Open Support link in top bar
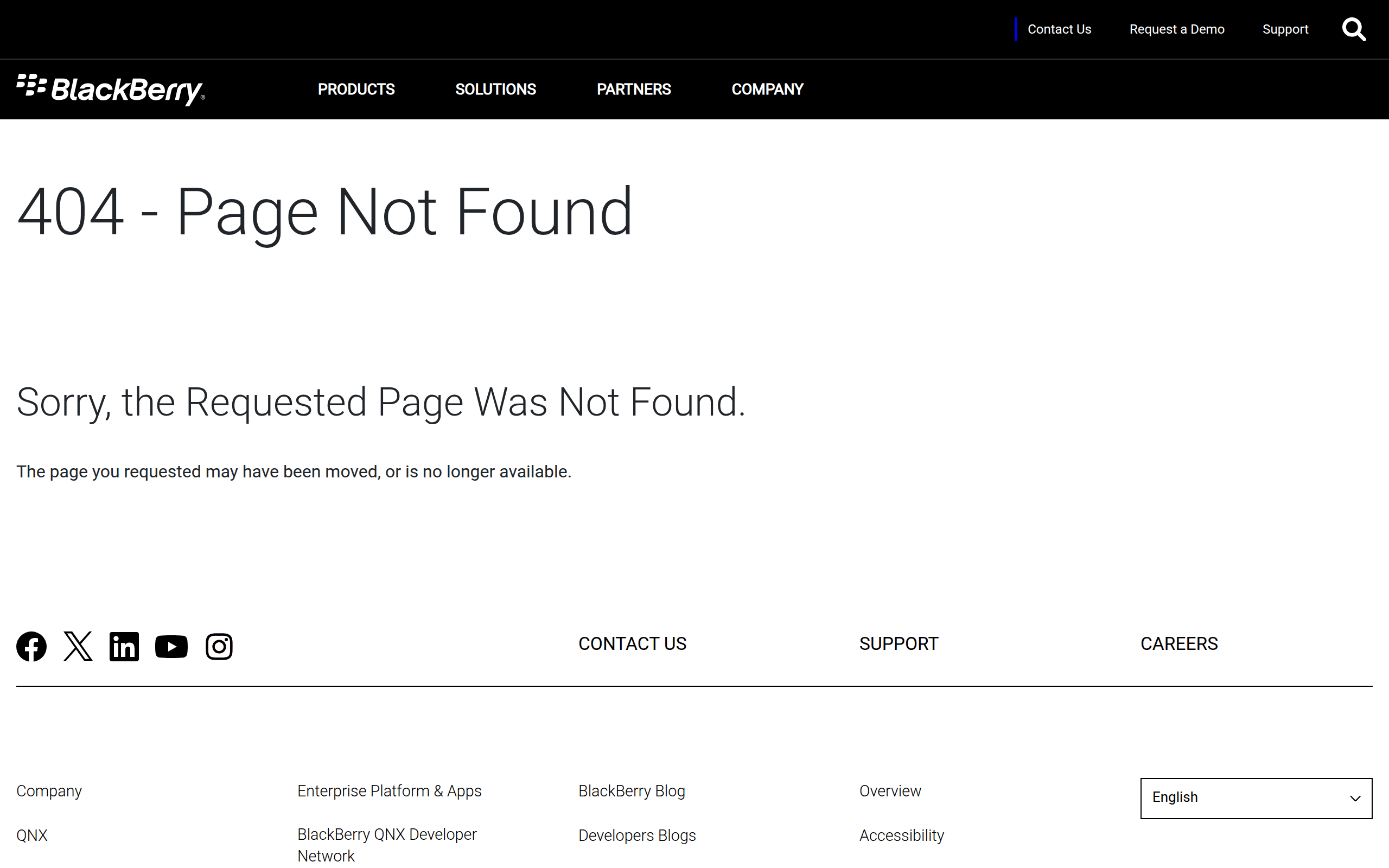Image resolution: width=1389 pixels, height=868 pixels. tap(1285, 29)
